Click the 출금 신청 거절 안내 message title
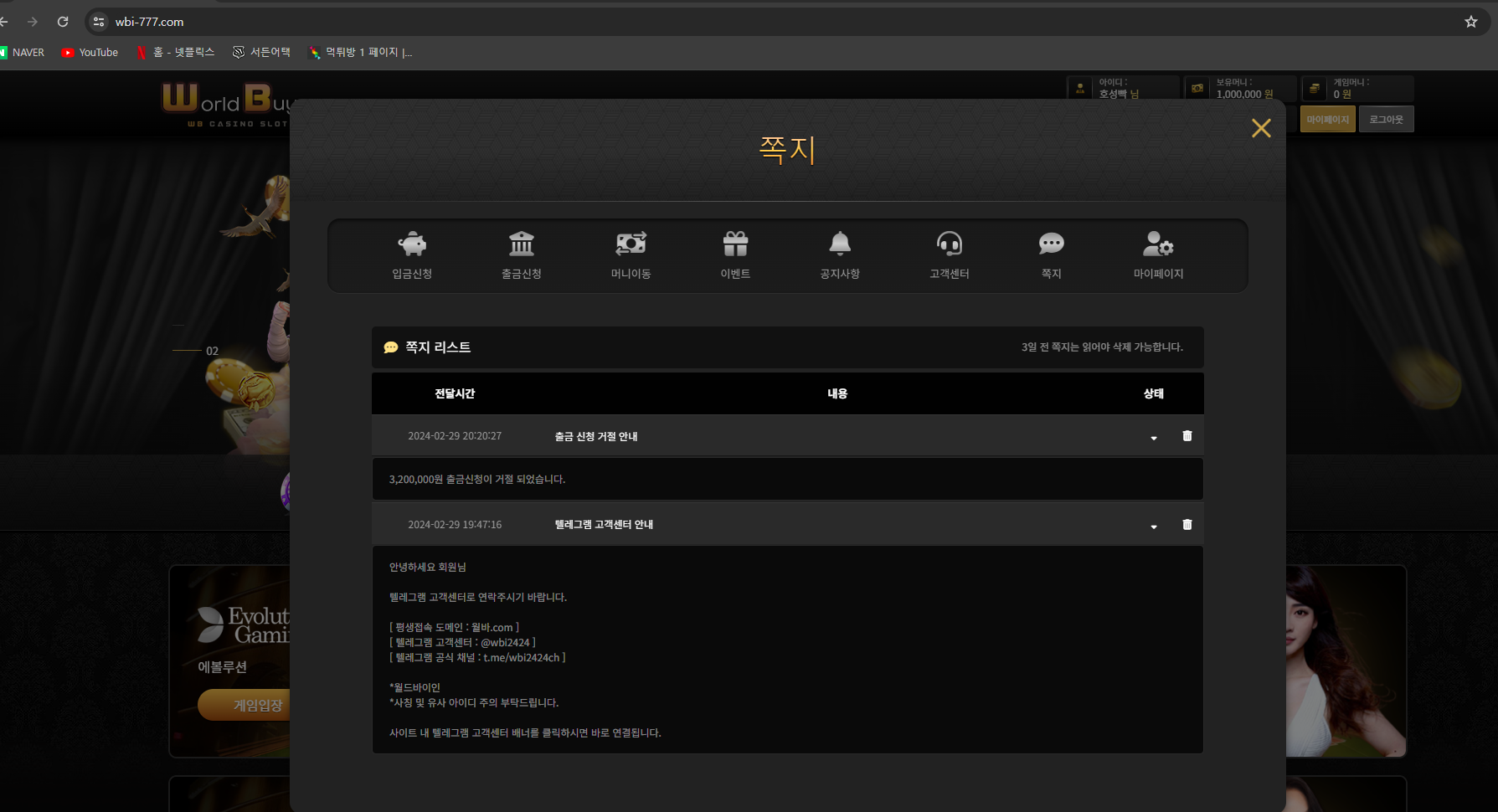The width and height of the screenshot is (1498, 812). point(595,437)
